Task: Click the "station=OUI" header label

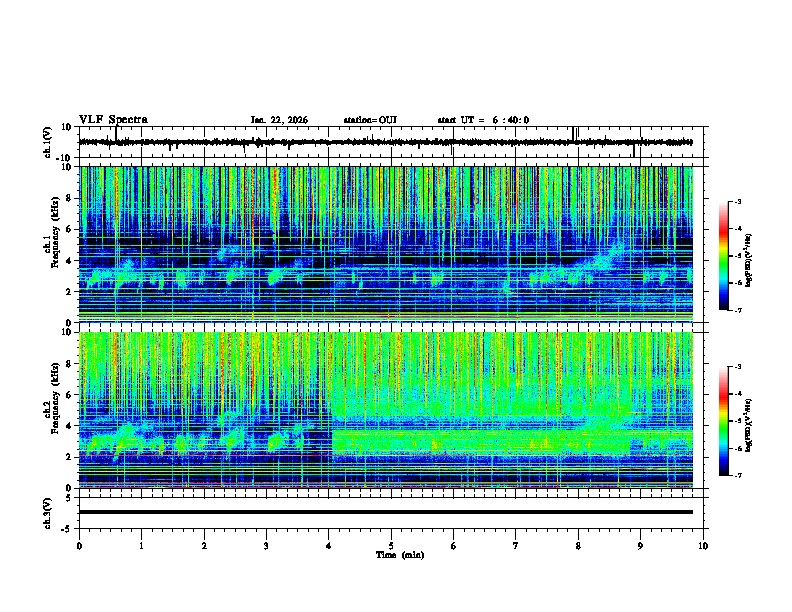Action: click(370, 120)
